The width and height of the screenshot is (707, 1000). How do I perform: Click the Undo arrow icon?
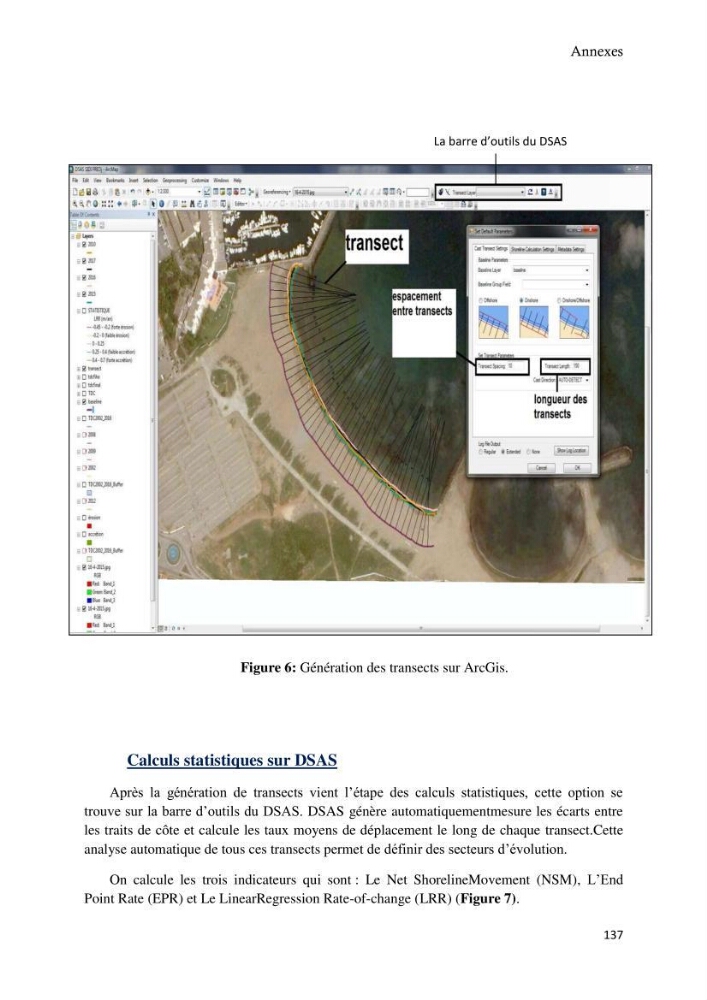click(132, 191)
